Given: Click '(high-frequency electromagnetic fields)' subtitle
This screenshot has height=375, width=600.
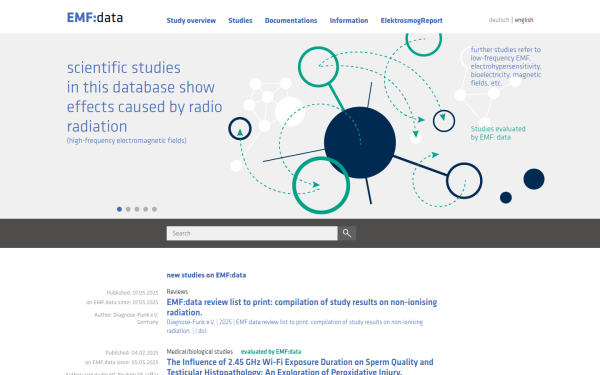Looking at the screenshot, I should (127, 141).
